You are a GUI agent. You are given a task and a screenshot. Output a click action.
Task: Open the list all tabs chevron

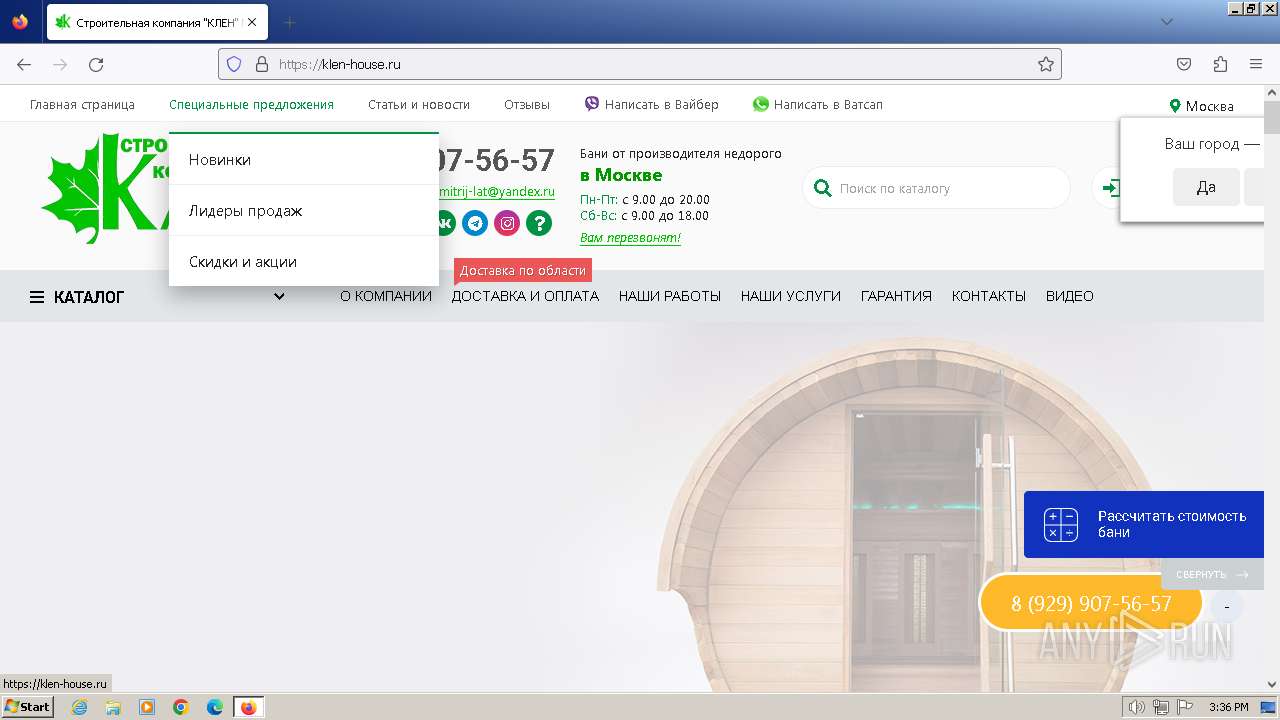(1166, 22)
